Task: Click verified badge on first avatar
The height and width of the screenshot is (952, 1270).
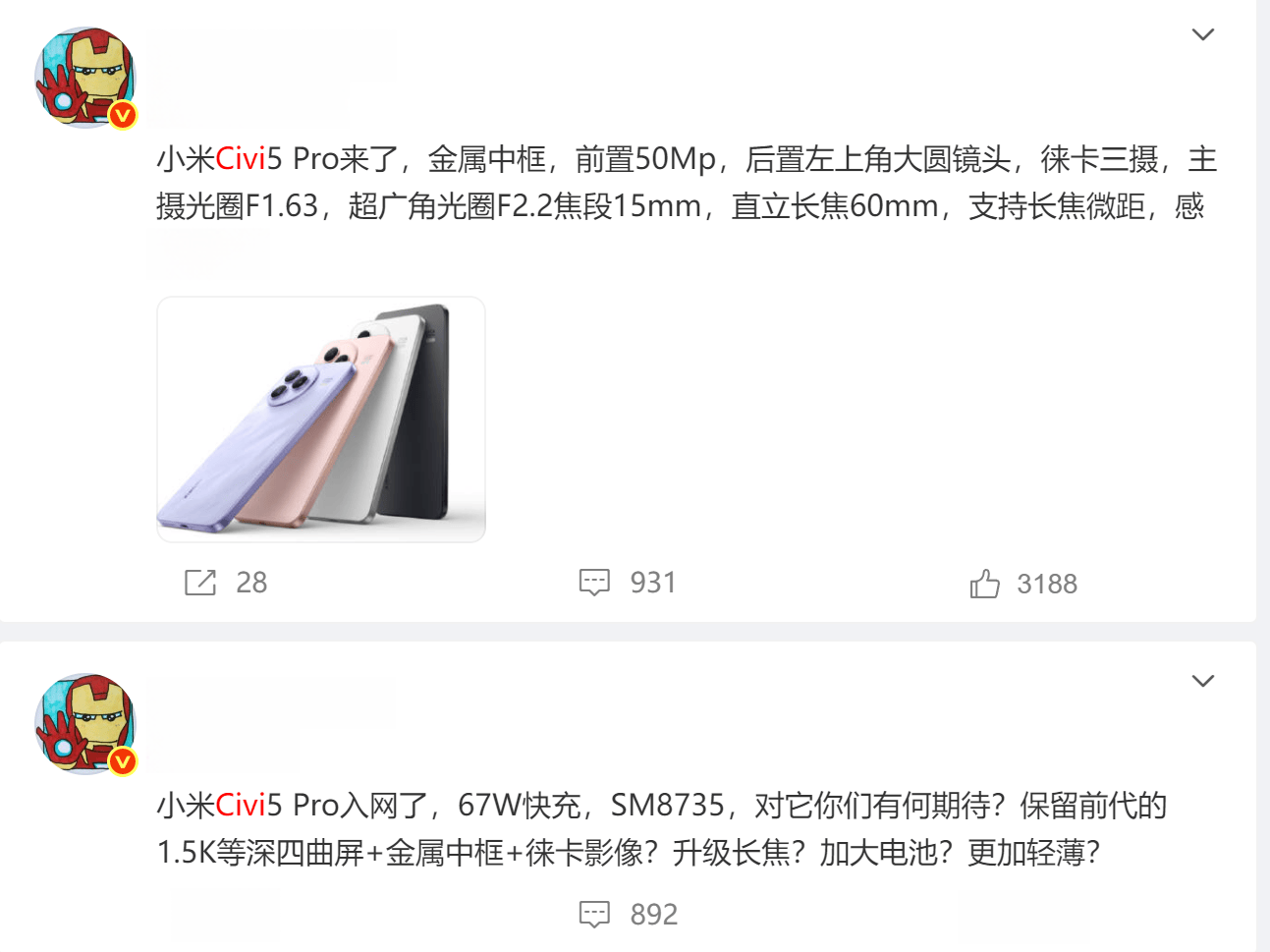Action: point(122,115)
